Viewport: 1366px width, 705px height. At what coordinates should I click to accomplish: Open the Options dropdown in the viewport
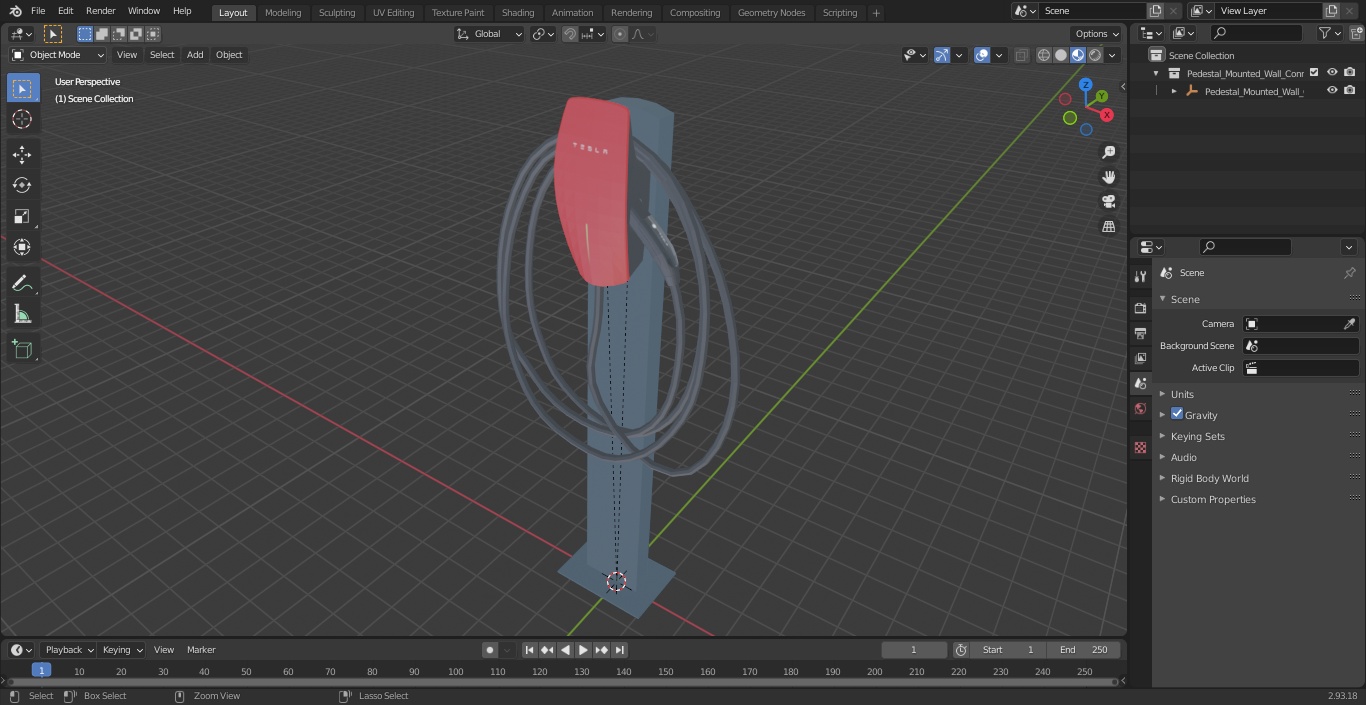[x=1097, y=34]
